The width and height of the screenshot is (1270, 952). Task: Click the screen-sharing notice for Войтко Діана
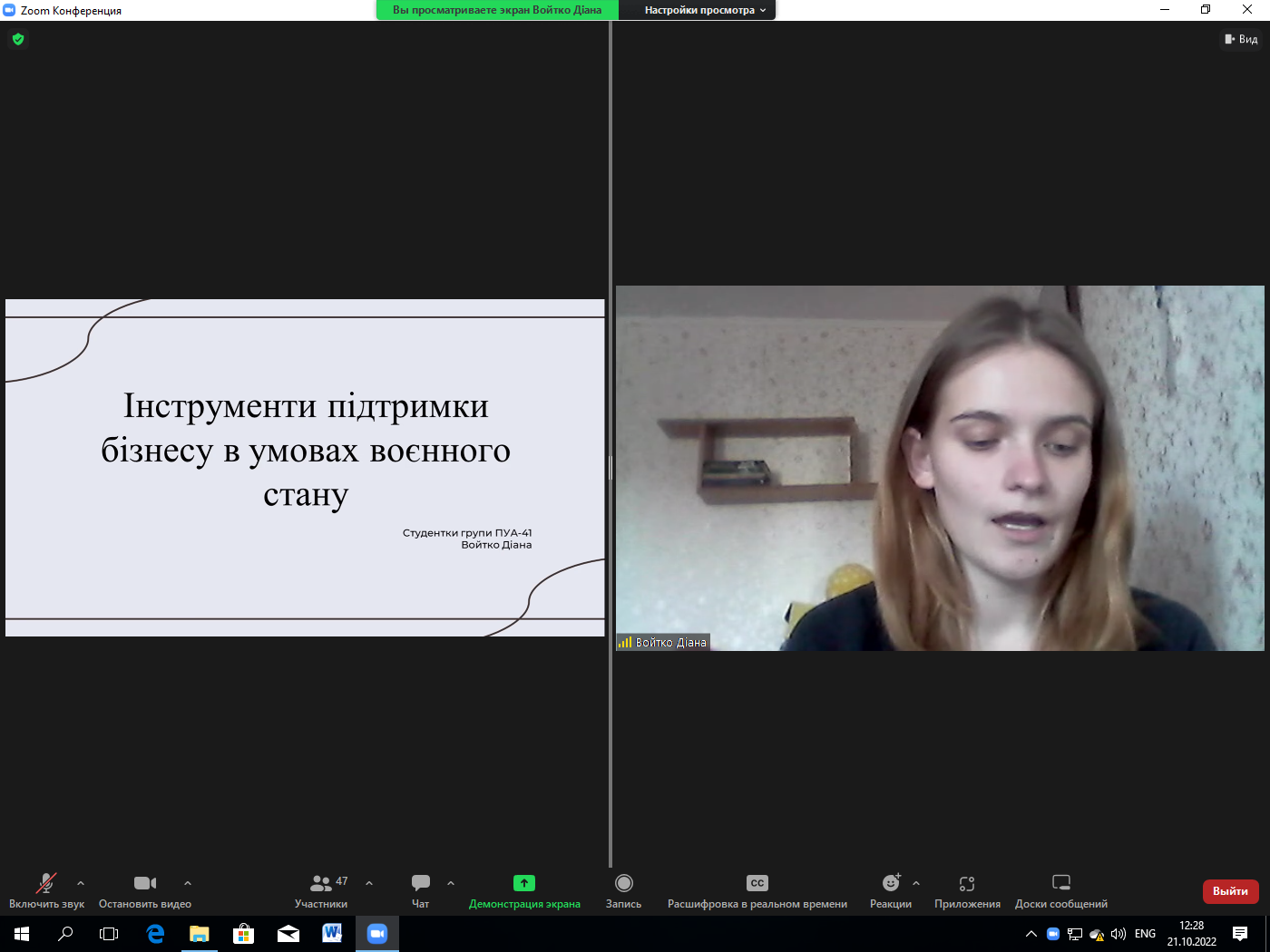497,10
